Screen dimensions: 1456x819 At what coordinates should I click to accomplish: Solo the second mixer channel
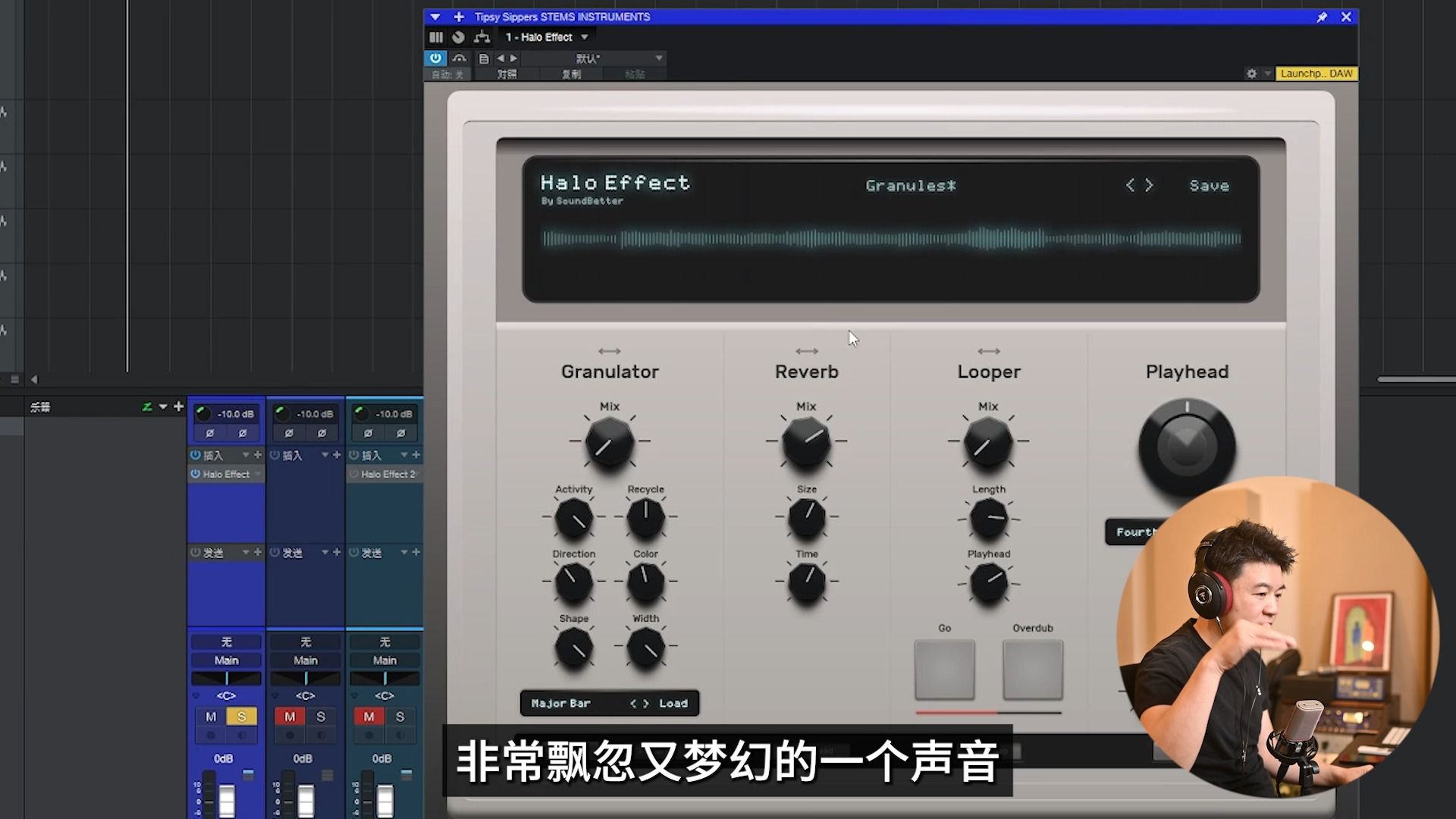pos(321,717)
